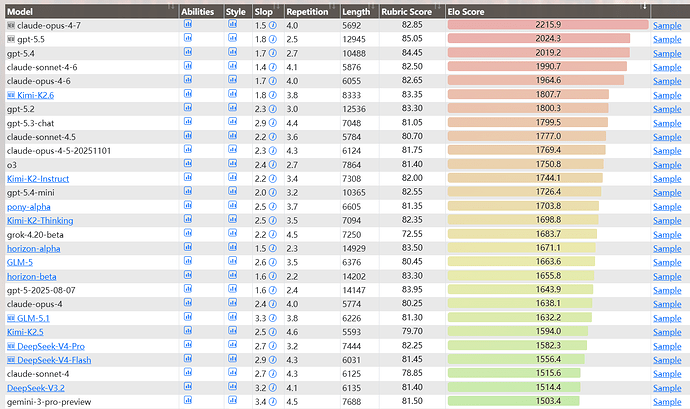
Task: Select the claude-sonnet-4-6 model name
Action: click(42, 67)
